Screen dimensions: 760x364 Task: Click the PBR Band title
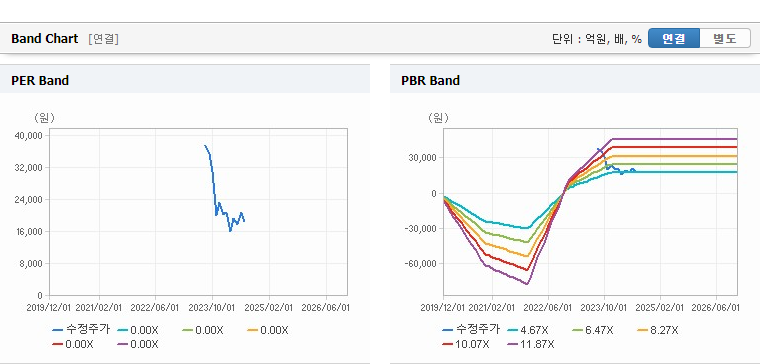coord(430,80)
